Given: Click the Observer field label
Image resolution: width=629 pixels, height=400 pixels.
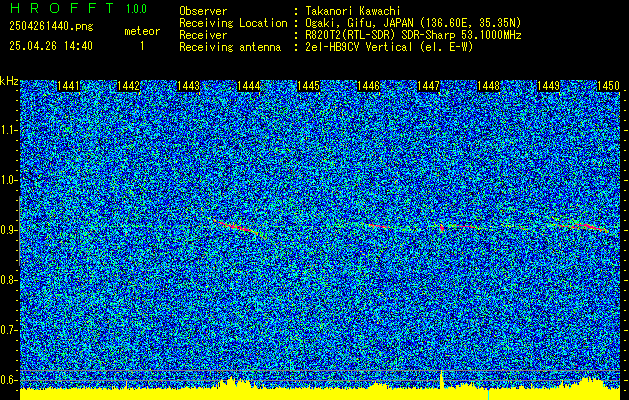Looking at the screenshot, I should point(203,12).
